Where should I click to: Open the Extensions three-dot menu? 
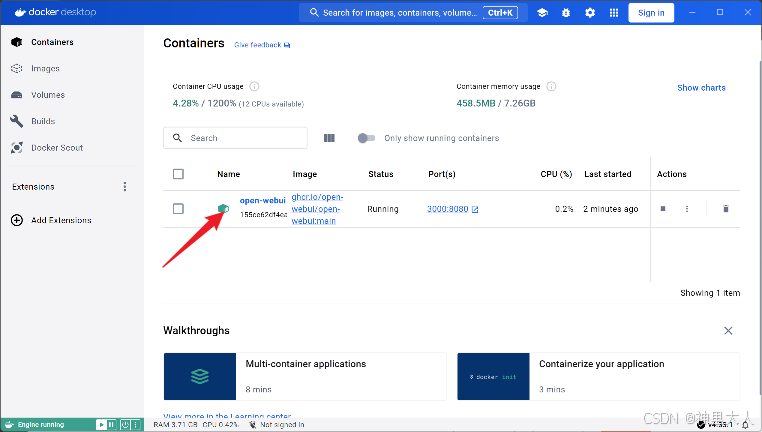(x=125, y=187)
